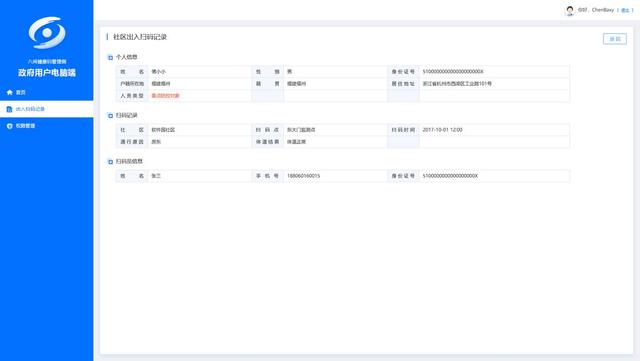Click the square icon beside scanner info heading
Screen dimensions: 640x361
pyautogui.click(x=110, y=162)
